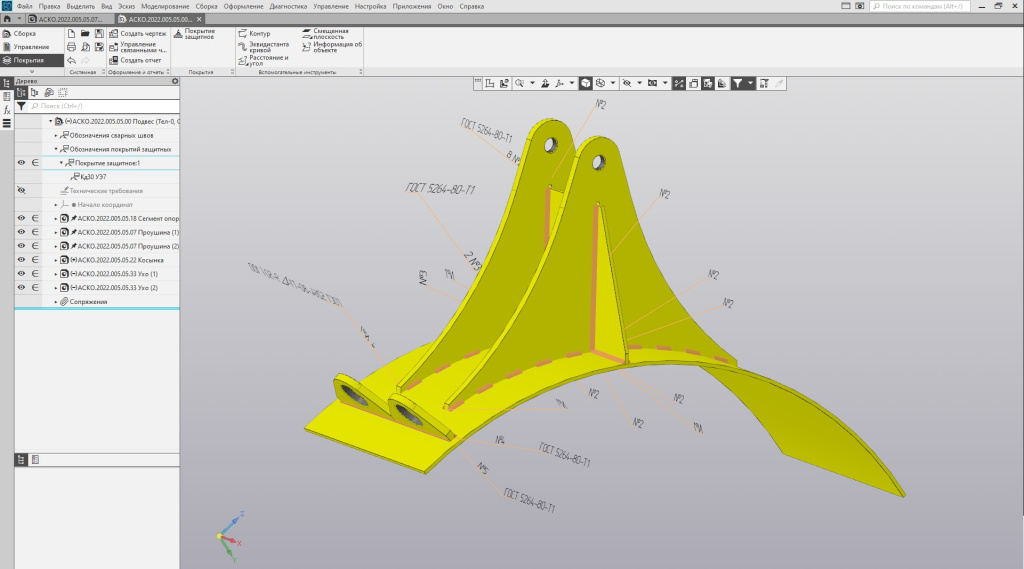Switch to the АСКО.2022.005.05.07 document tab
This screenshot has height=569, width=1024.
[x=65, y=19]
